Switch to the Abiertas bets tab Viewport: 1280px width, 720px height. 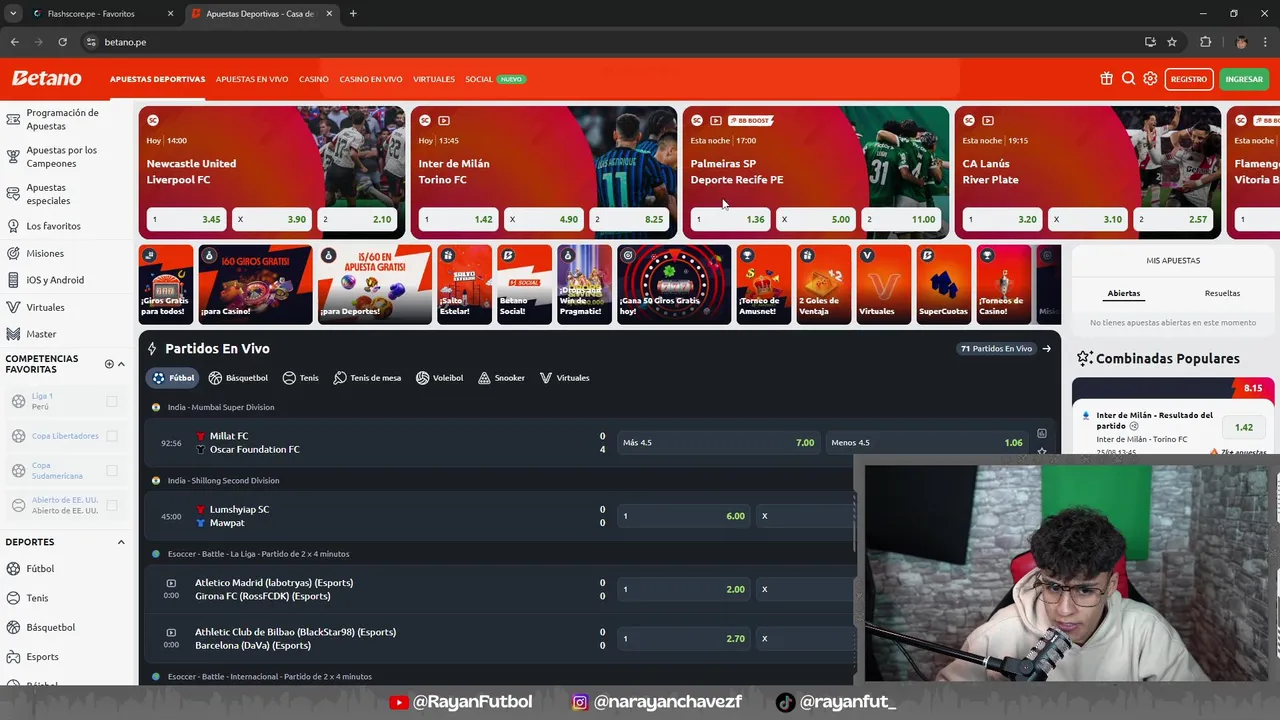click(1124, 293)
